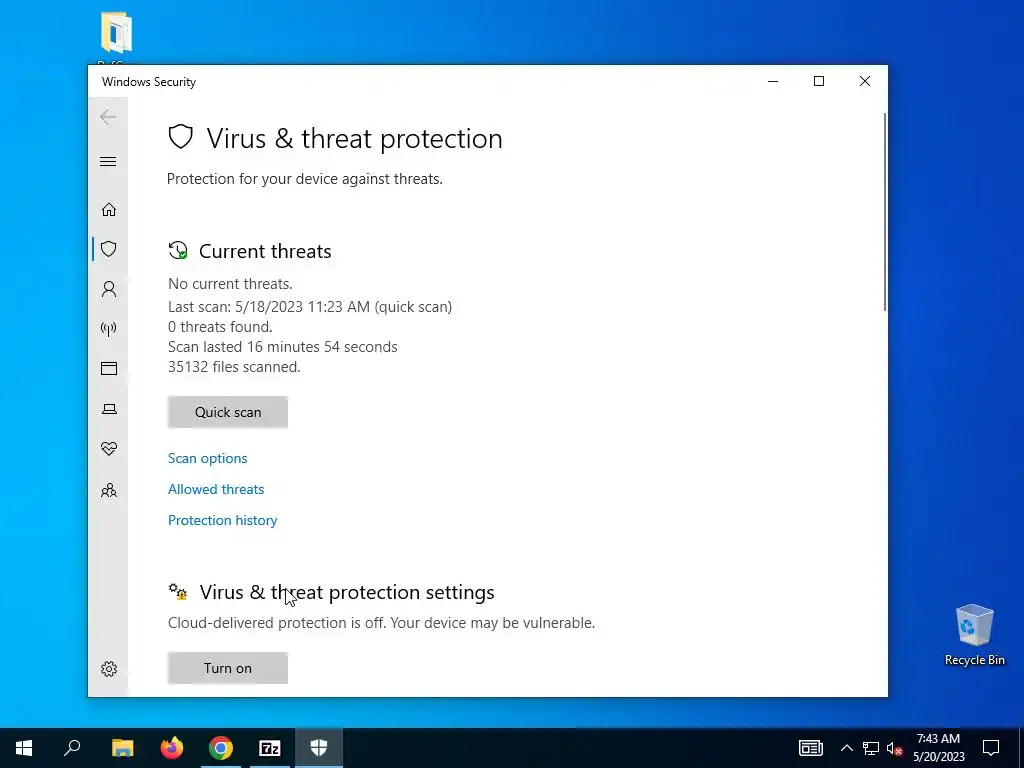Click '35132 files scanned.' text
Viewport: 1024px width, 768px height.
pyautogui.click(x=234, y=367)
